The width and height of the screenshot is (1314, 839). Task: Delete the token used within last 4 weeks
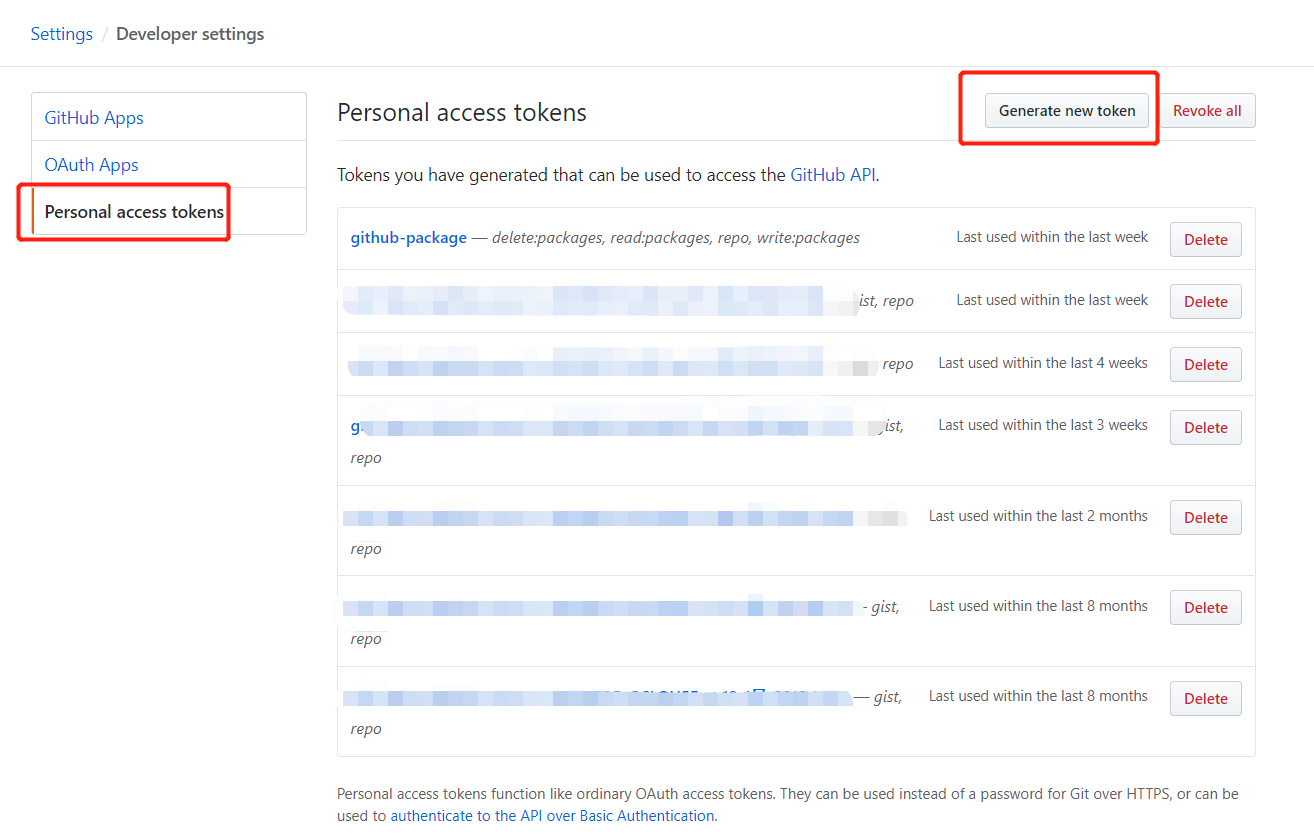1206,365
